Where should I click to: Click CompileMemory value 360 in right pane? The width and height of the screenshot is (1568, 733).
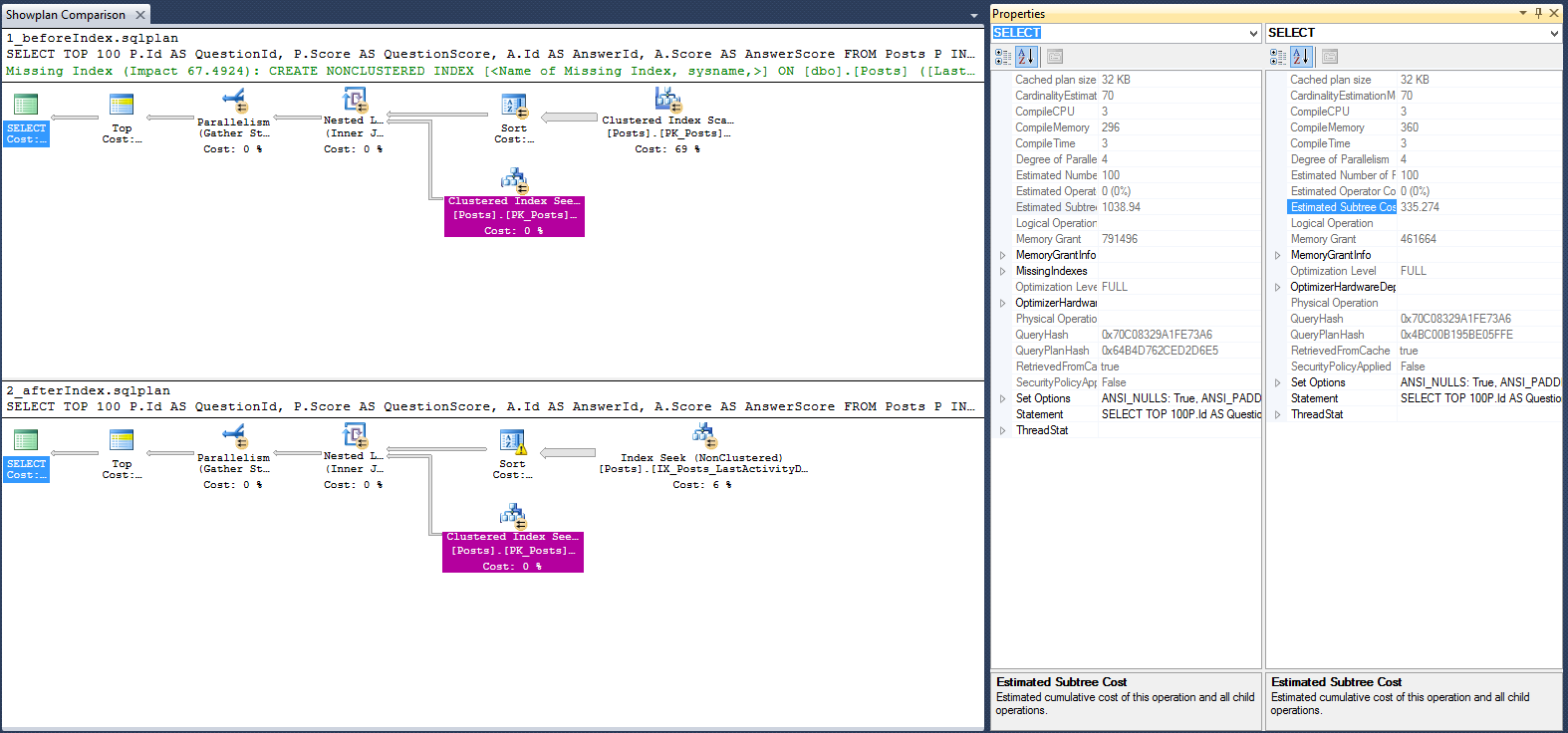(x=1410, y=127)
